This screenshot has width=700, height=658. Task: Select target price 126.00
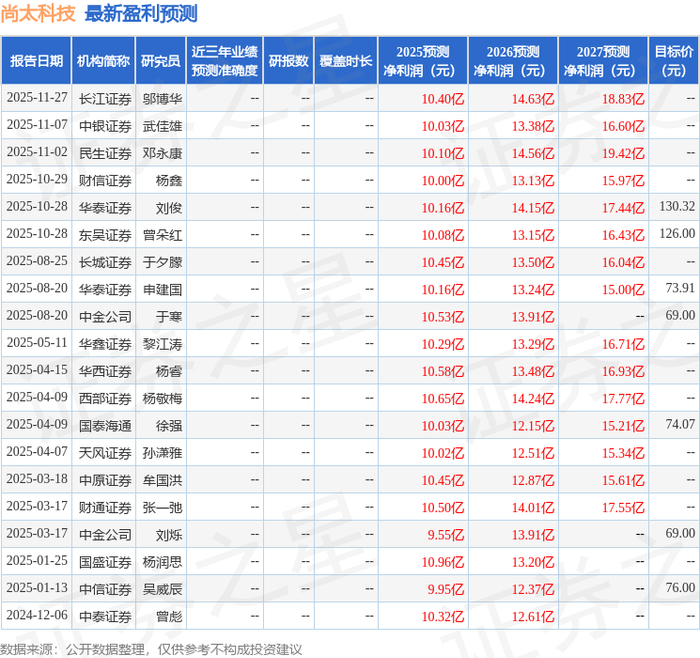(677, 233)
